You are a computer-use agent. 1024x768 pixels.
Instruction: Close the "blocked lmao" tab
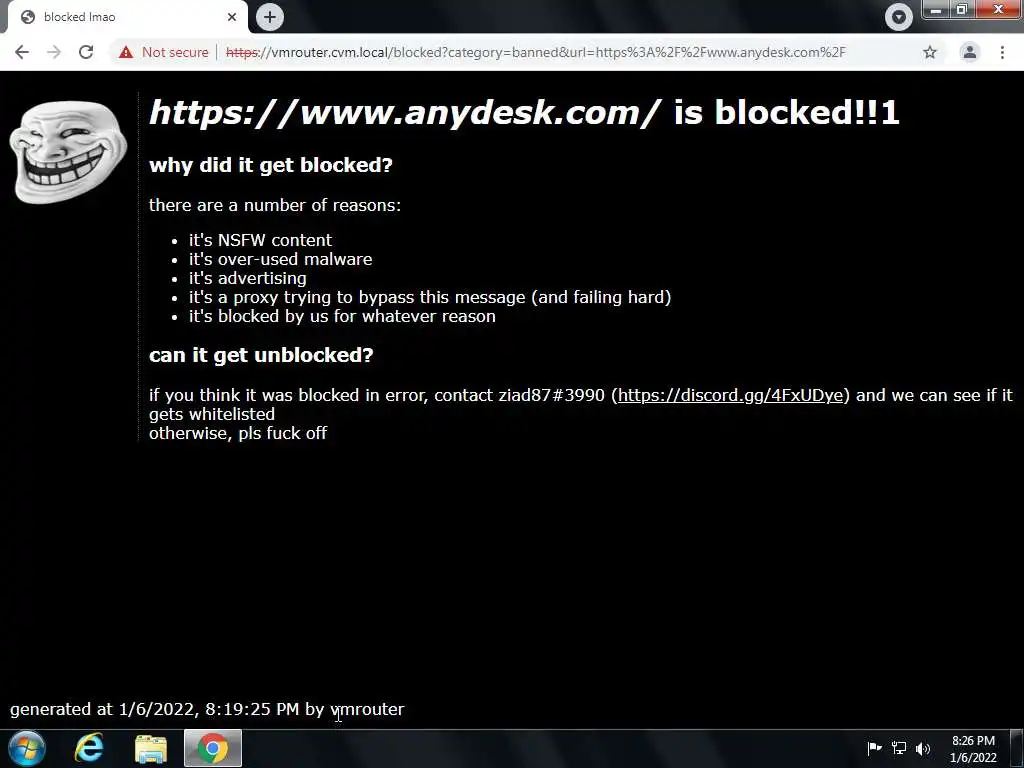coord(232,17)
